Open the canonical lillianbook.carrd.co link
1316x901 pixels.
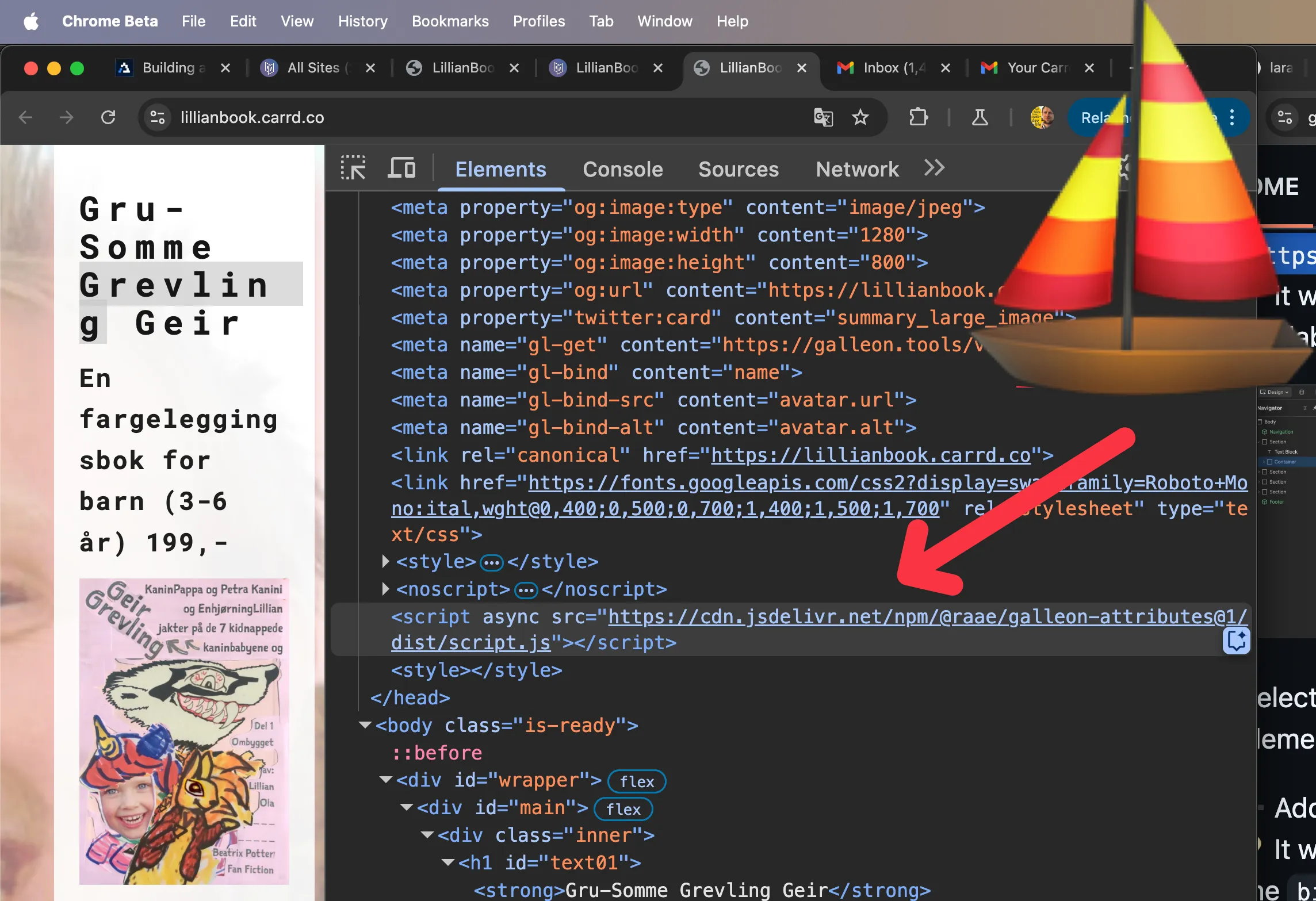pos(870,455)
